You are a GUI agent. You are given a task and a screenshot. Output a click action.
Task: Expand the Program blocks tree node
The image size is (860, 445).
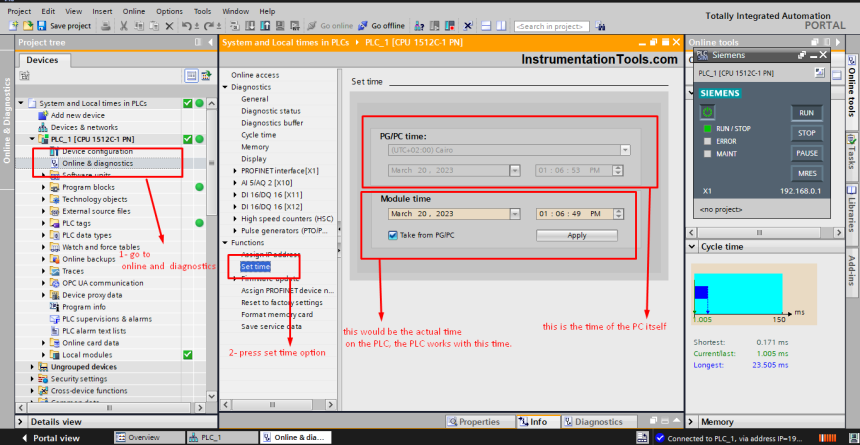point(44,187)
